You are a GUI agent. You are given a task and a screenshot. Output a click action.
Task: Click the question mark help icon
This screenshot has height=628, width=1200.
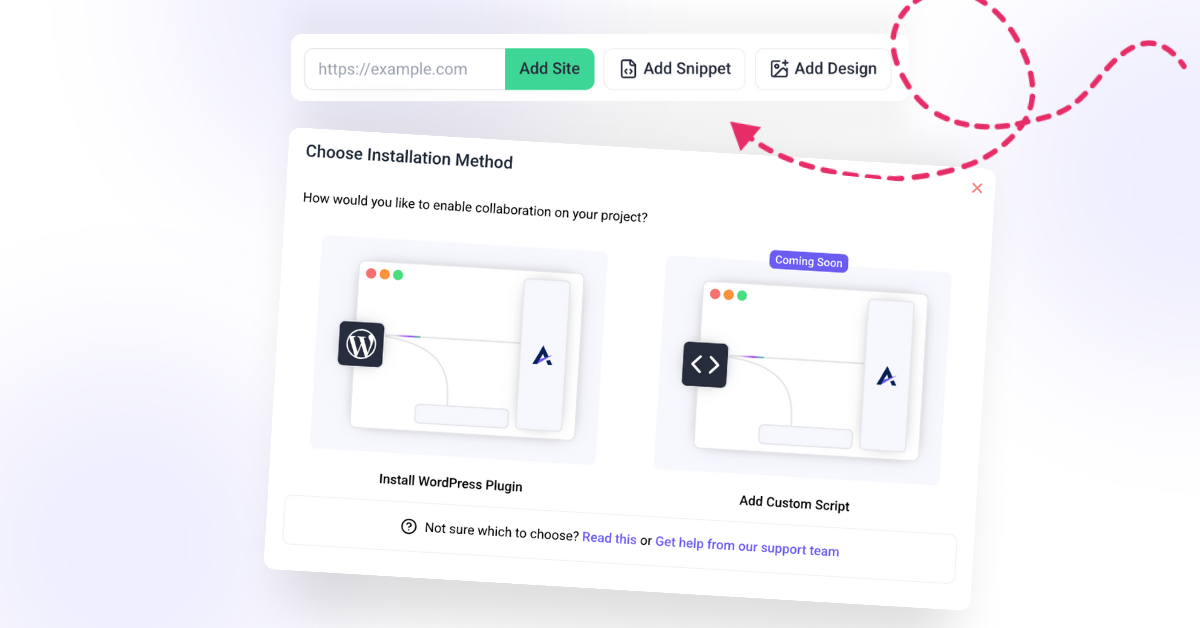(408, 526)
